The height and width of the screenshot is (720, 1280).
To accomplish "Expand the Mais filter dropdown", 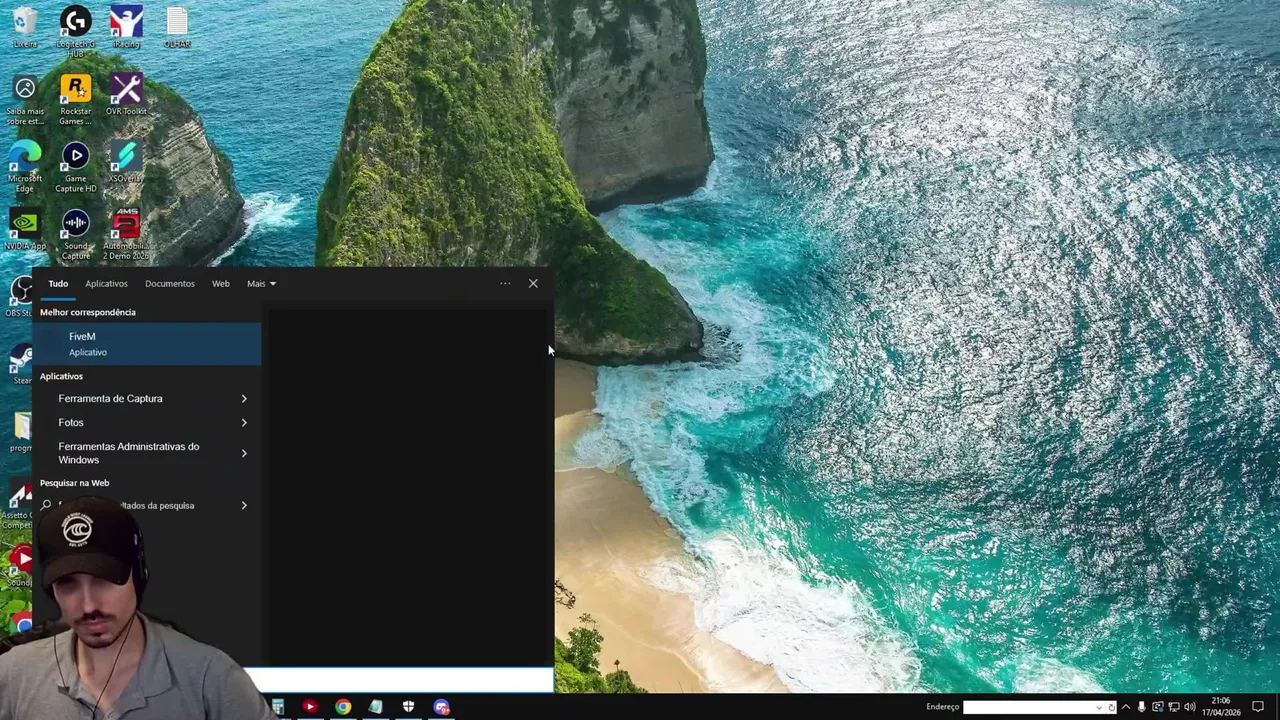I will coord(261,284).
